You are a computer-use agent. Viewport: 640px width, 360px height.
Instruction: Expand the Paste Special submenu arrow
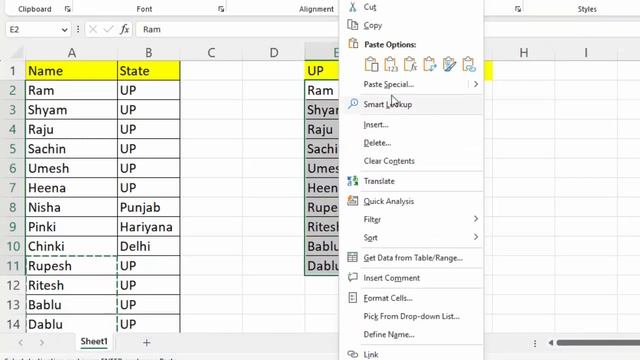(x=476, y=84)
